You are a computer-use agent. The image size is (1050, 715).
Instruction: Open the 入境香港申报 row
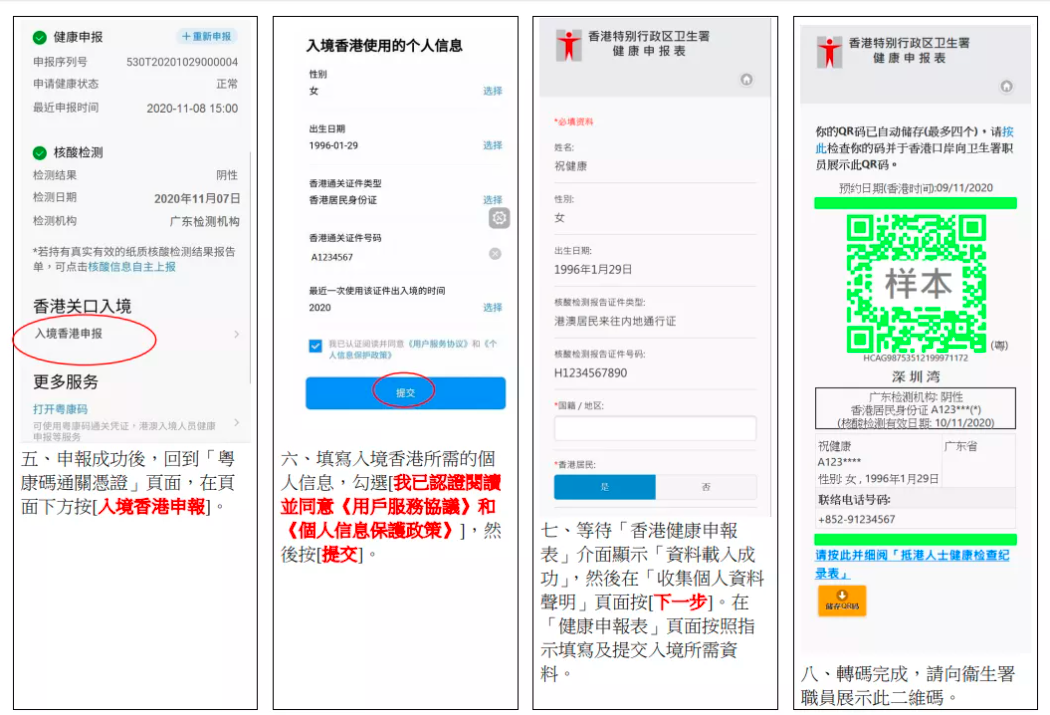136,333
